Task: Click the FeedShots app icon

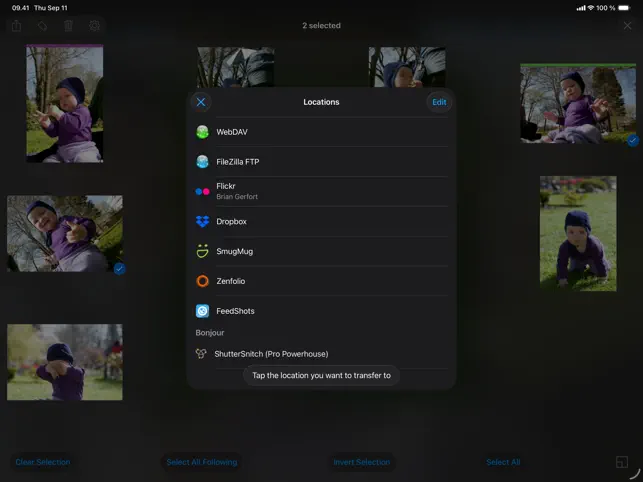Action: click(203, 311)
